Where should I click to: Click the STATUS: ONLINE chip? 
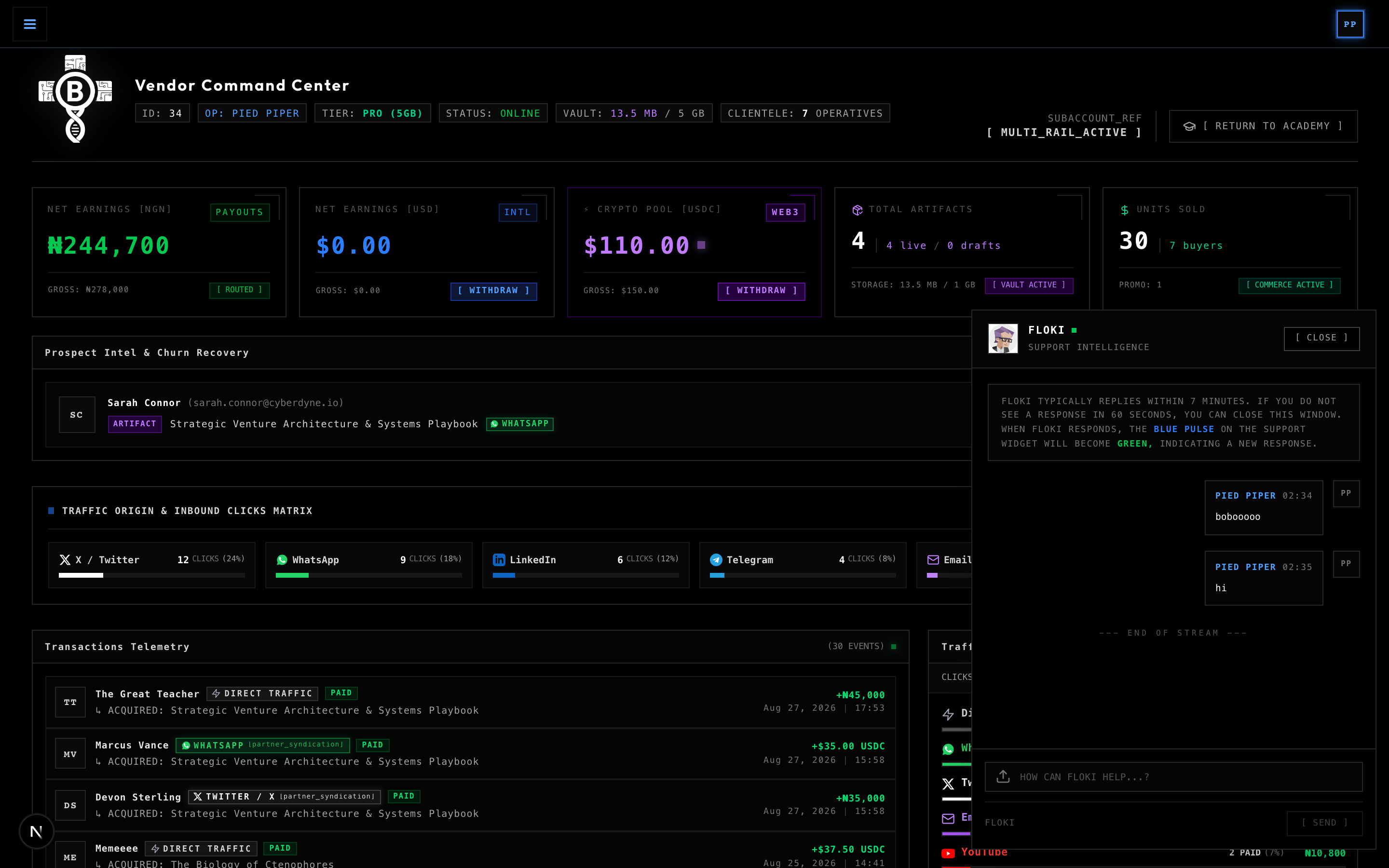[492, 113]
